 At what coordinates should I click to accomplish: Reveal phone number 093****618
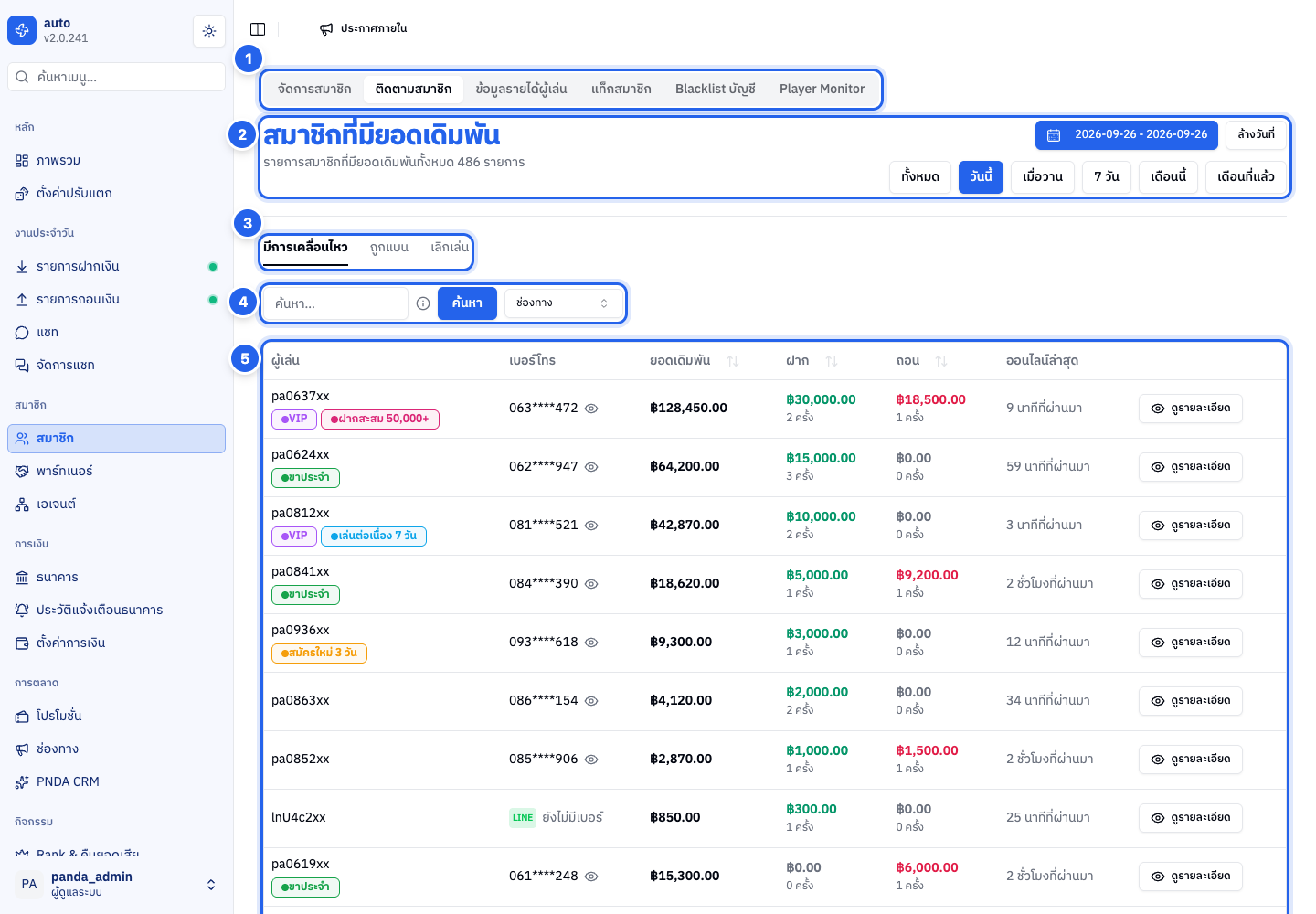click(591, 643)
